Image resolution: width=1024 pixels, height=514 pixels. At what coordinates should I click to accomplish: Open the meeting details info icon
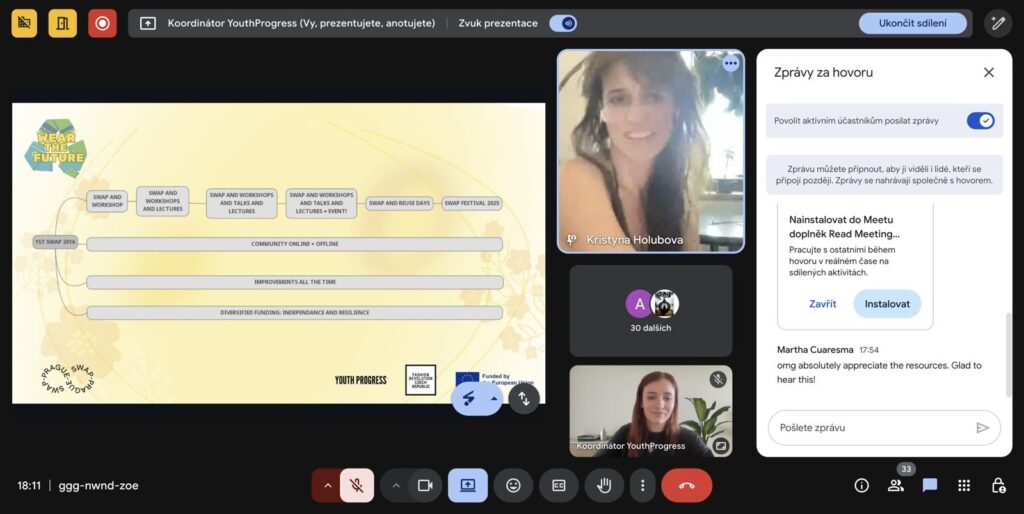[x=861, y=485]
